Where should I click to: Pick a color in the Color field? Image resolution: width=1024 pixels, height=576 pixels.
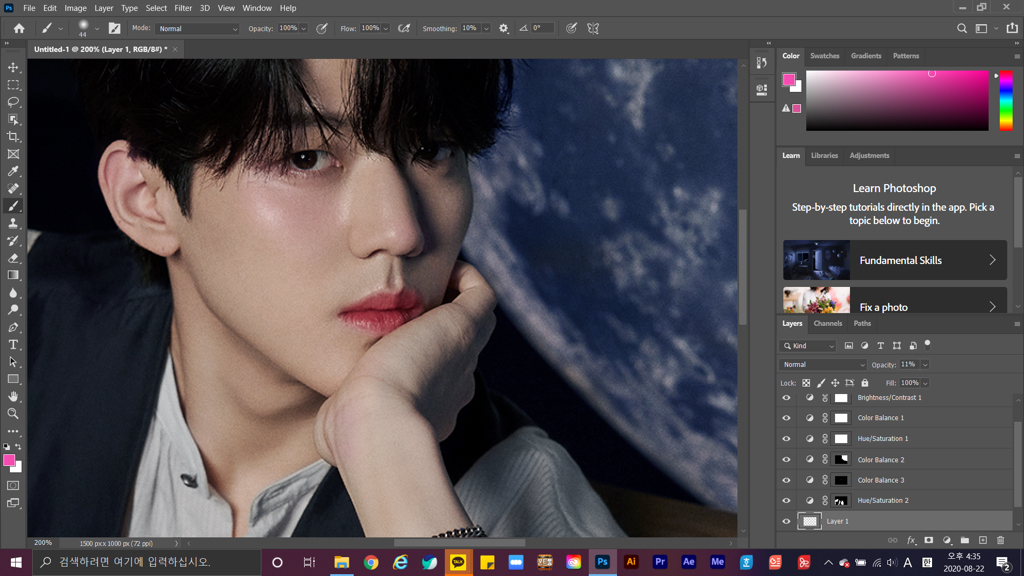[897, 101]
